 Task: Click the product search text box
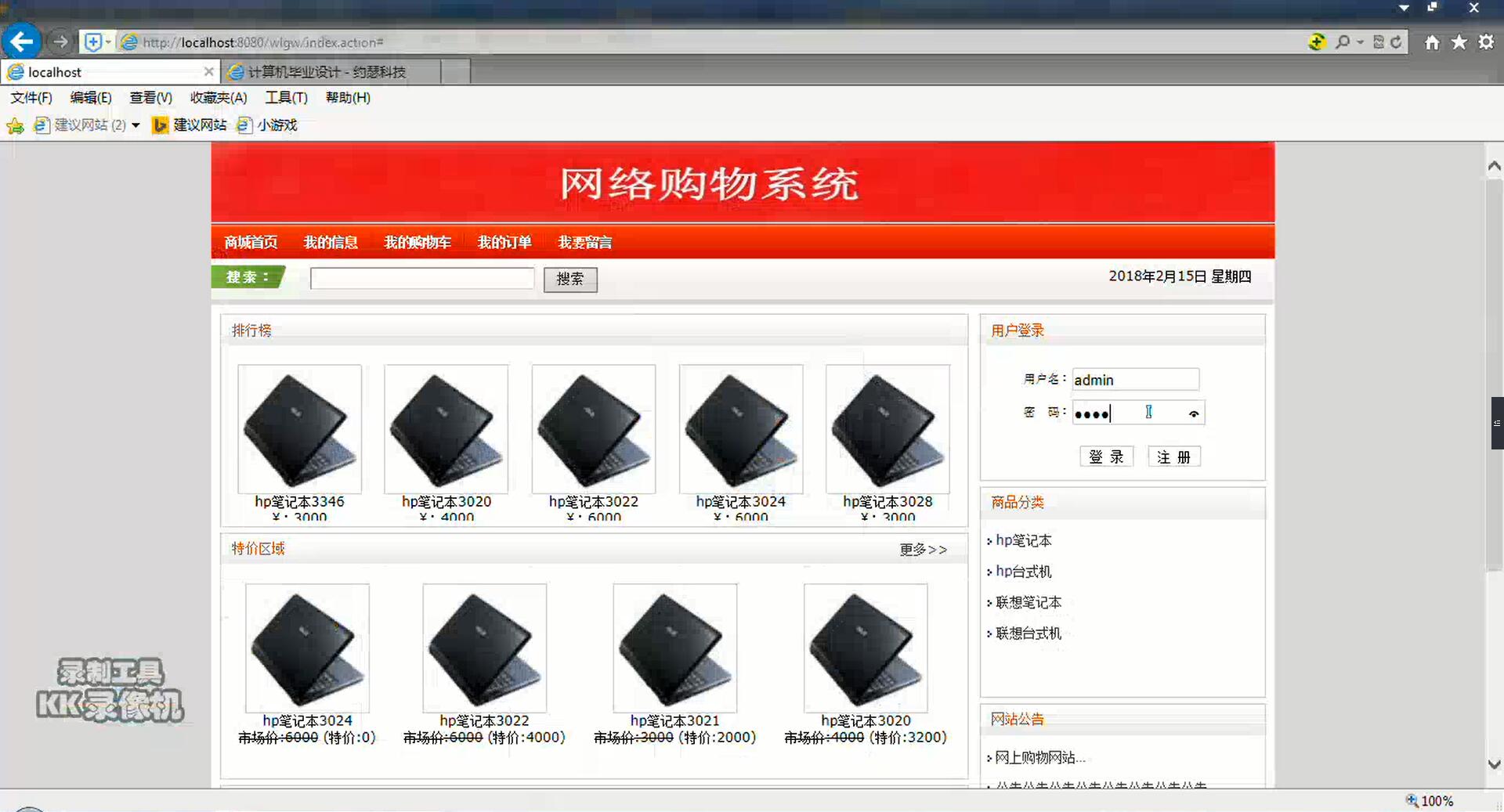(x=422, y=278)
